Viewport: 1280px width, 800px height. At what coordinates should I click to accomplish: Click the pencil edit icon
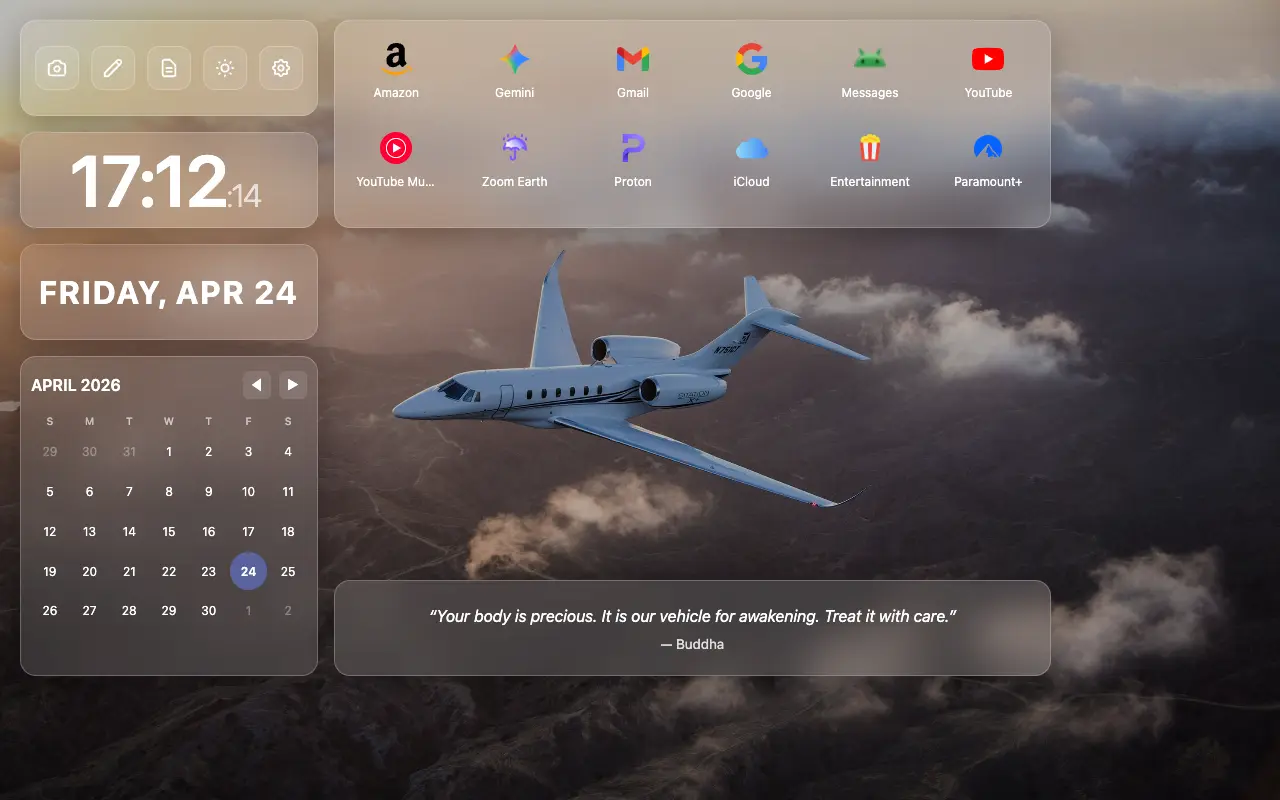click(113, 68)
